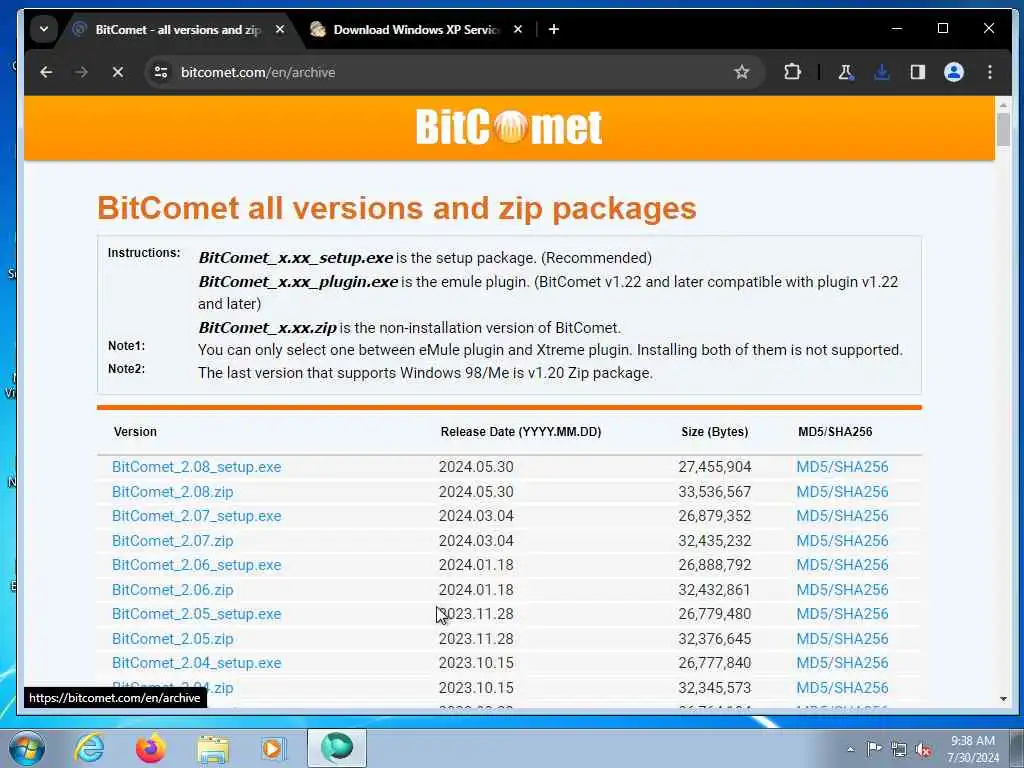
Task: Open MD5/SHA256 for BitComet_2.04_setup.exe
Action: [x=842, y=663]
